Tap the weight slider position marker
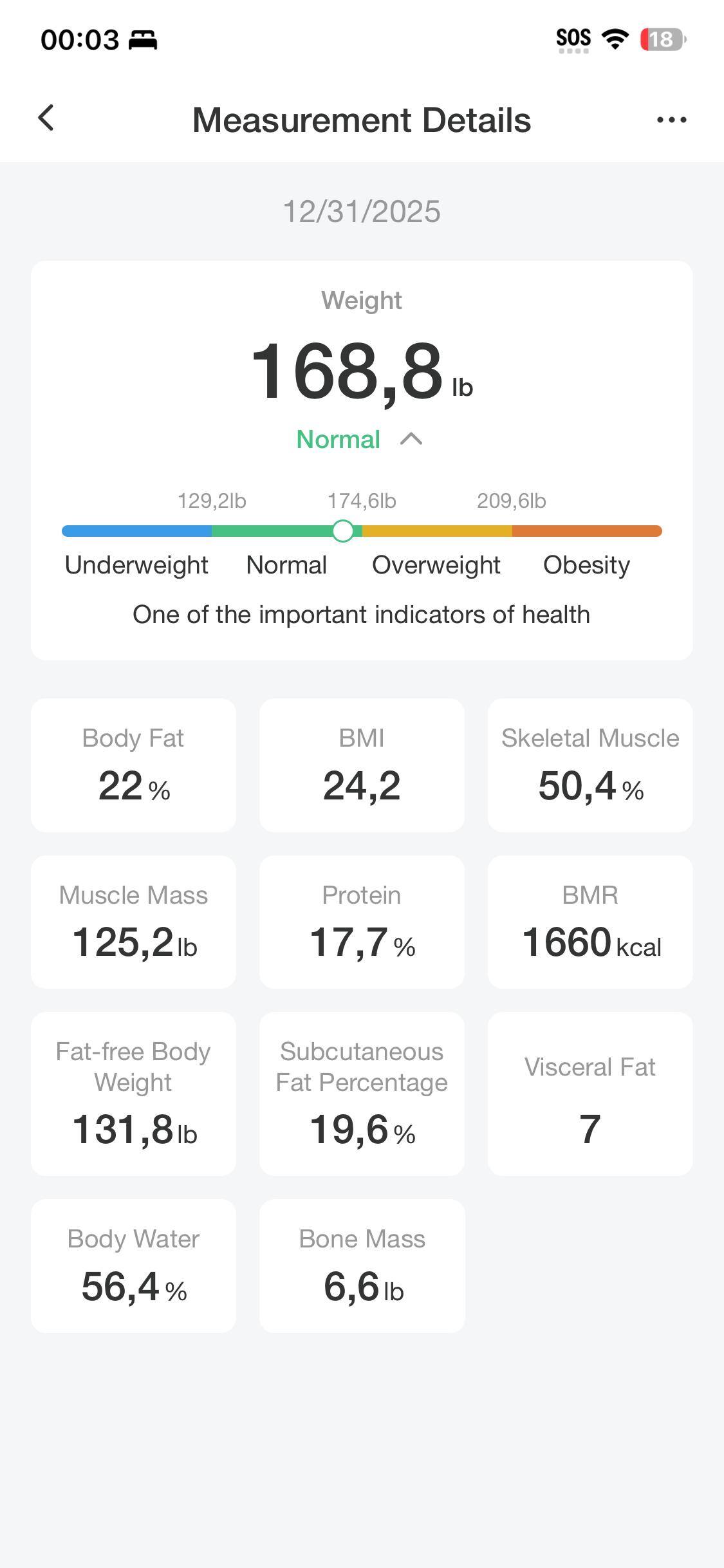The height and width of the screenshot is (1568, 724). tap(343, 531)
